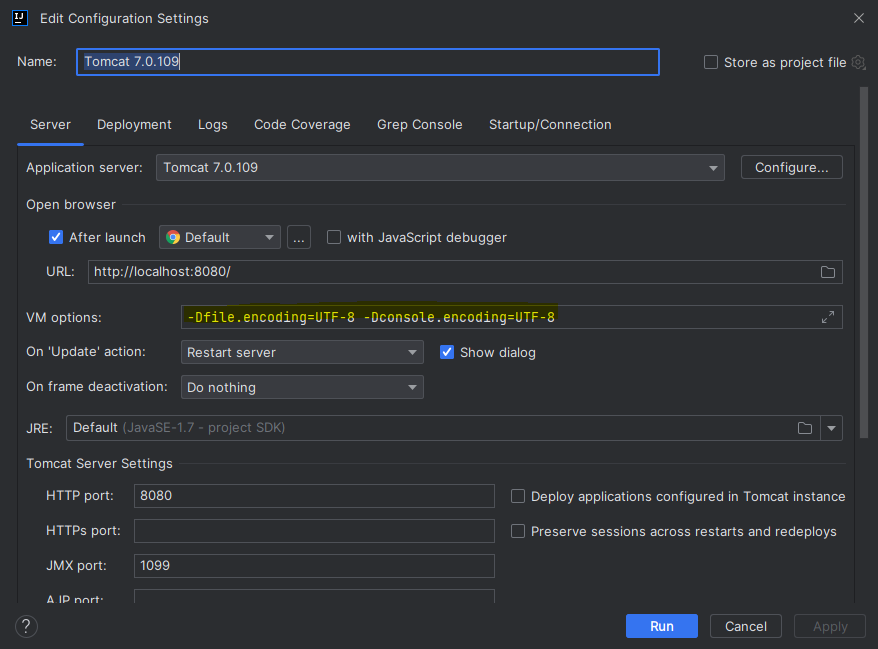878x649 pixels.
Task: Click the Chrome icon in browser selector
Action: point(173,237)
